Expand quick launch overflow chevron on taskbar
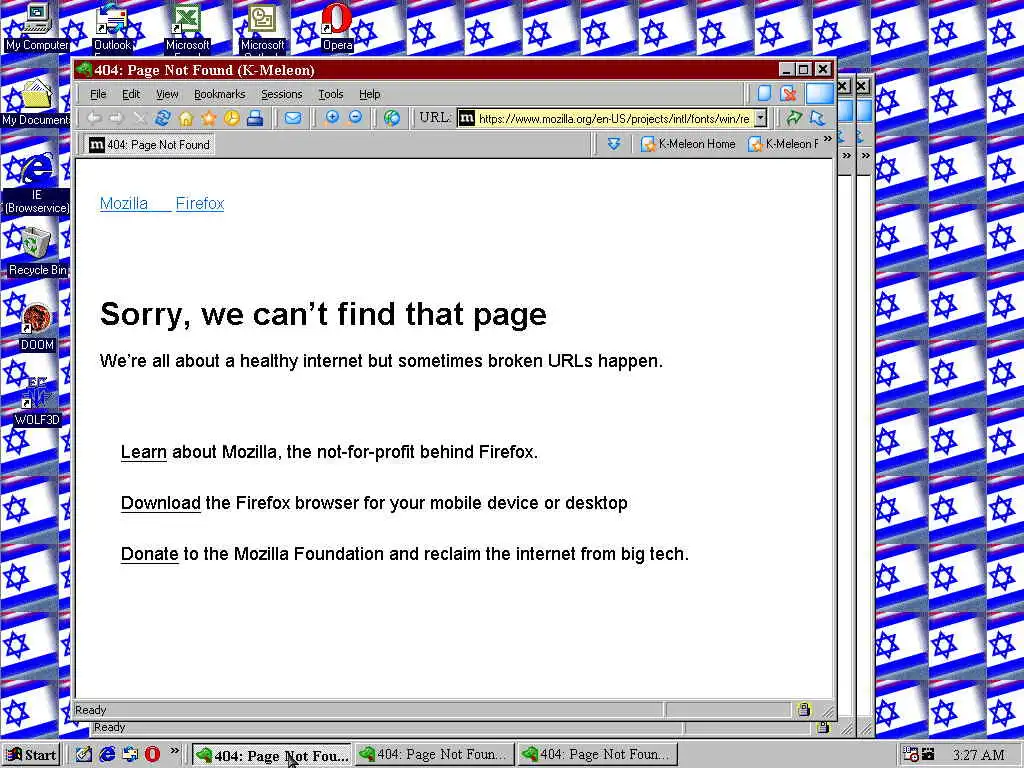Image resolution: width=1024 pixels, height=768 pixels. pos(174,750)
